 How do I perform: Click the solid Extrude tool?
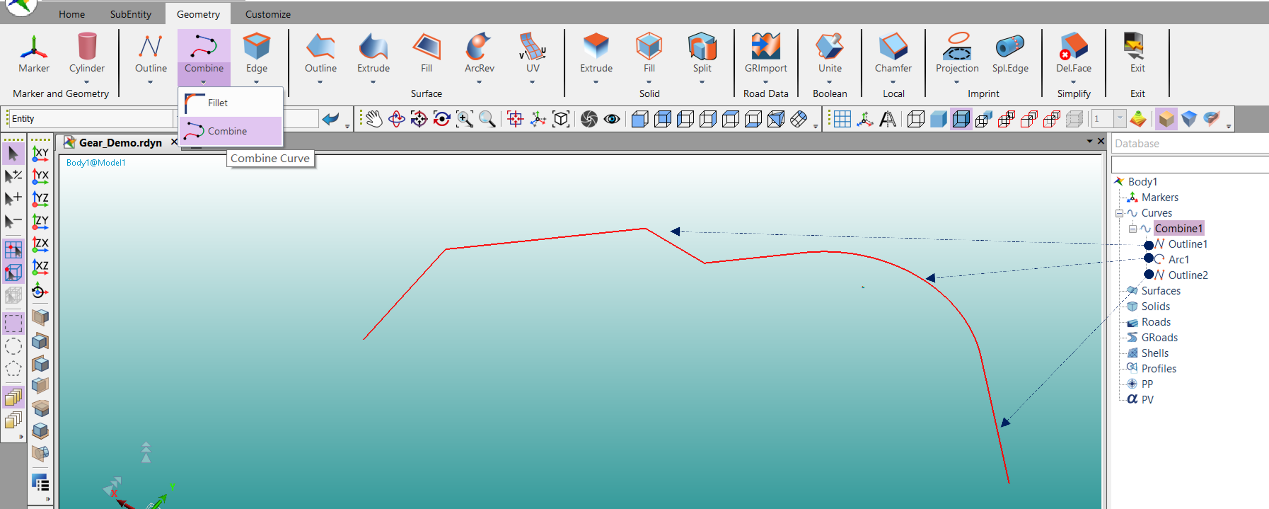coord(596,53)
